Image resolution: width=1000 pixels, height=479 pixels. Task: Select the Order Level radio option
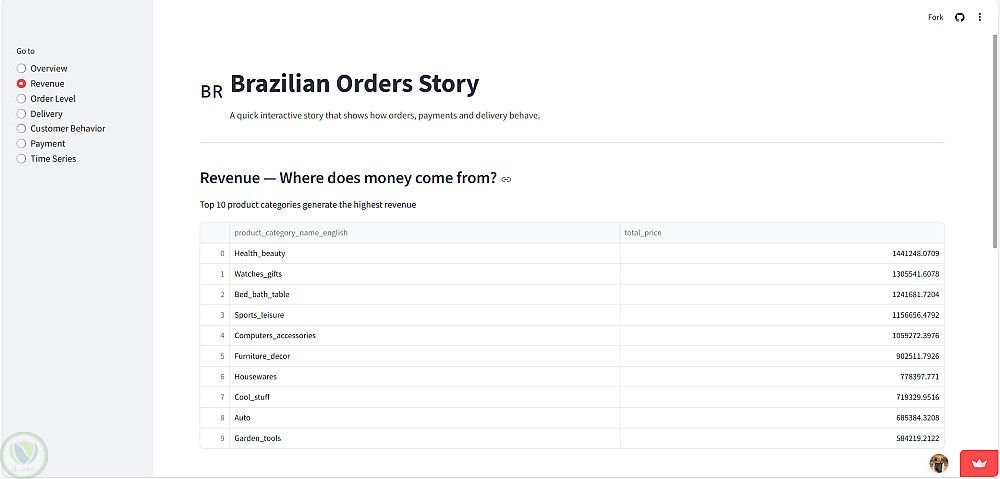point(22,99)
